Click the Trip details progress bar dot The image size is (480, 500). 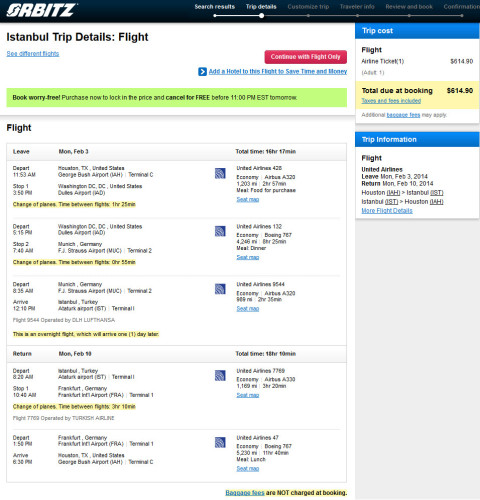click(262, 16)
